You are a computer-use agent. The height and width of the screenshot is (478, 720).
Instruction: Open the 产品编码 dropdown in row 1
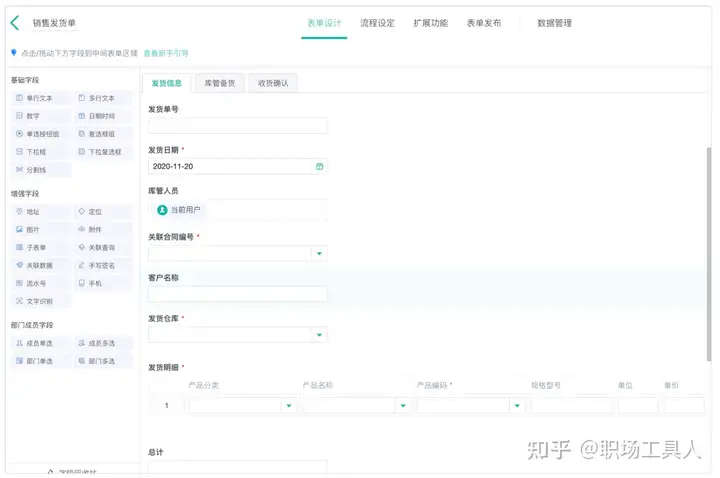pos(517,405)
